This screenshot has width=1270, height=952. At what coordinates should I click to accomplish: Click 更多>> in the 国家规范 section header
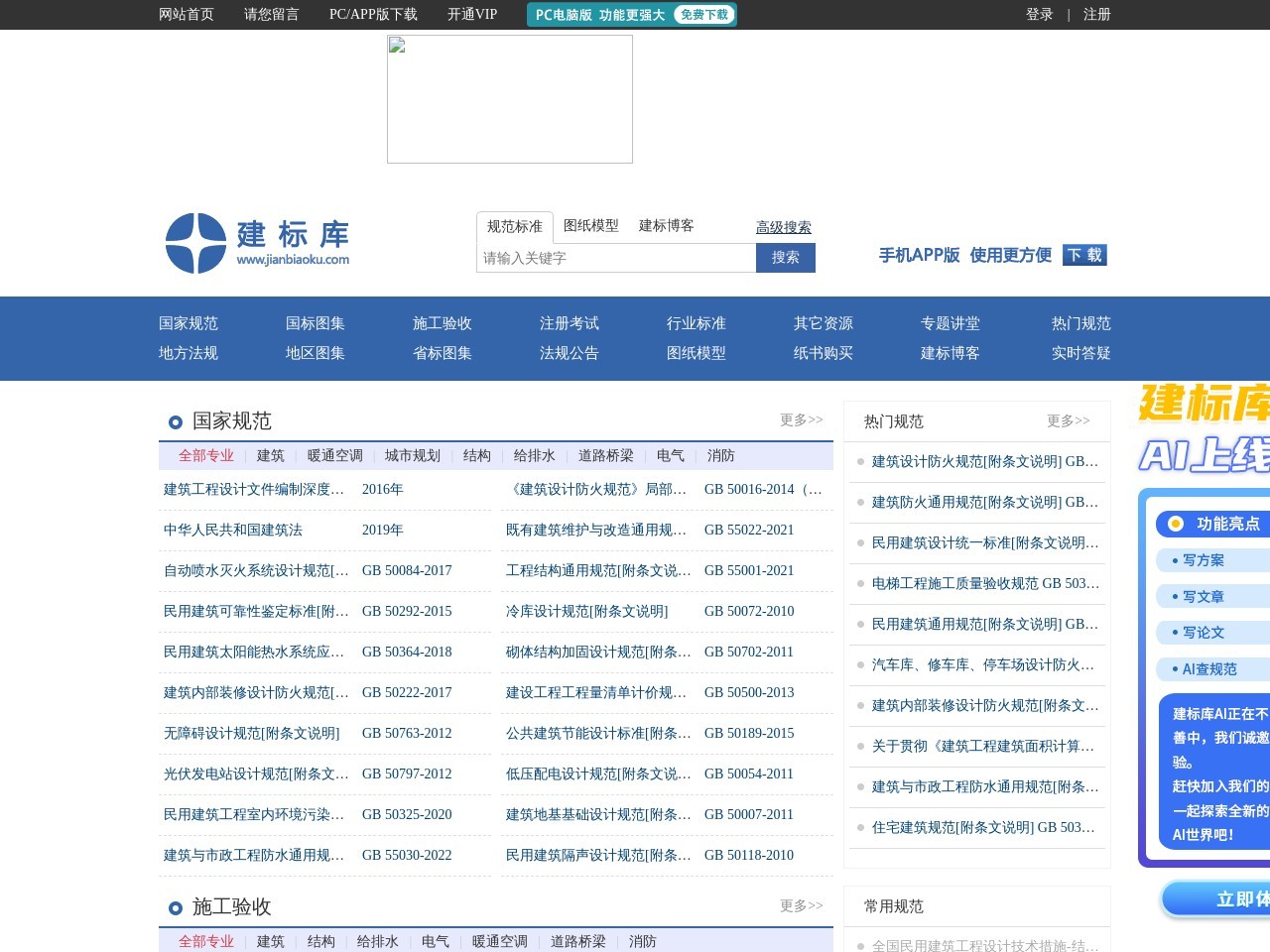point(802,420)
